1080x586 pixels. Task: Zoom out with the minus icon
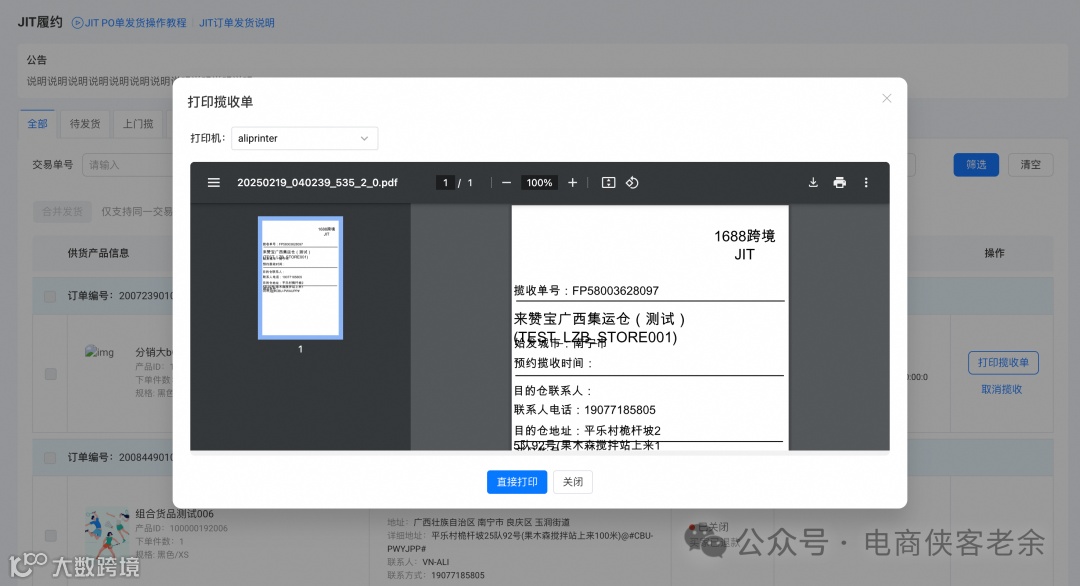click(506, 182)
